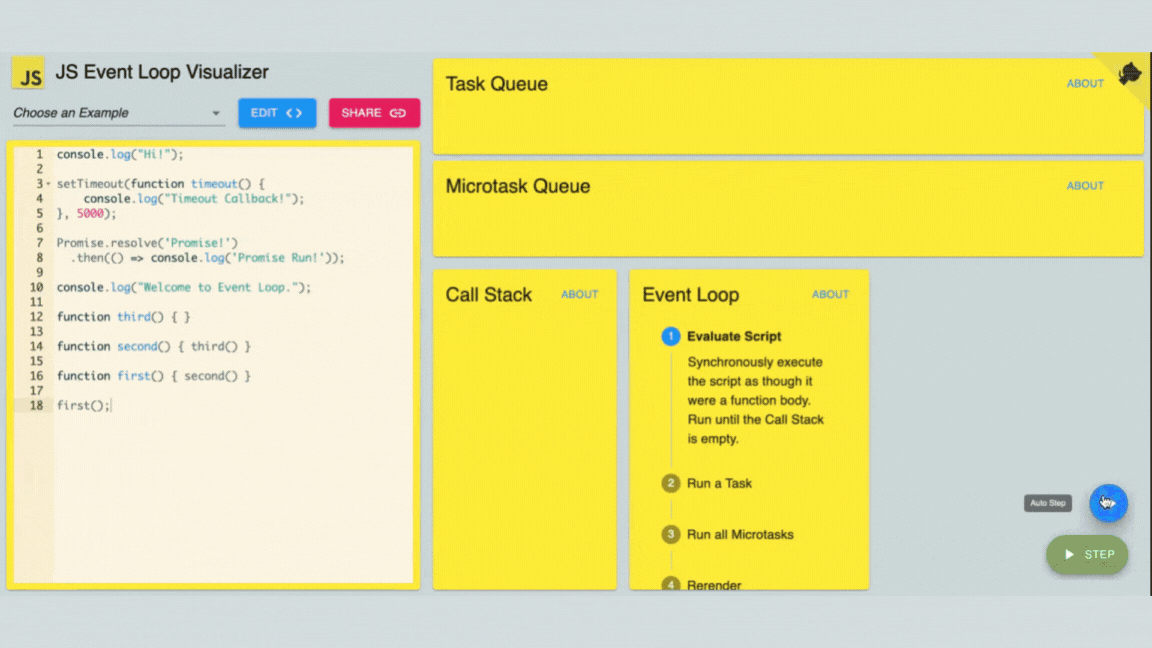Open Microtask Queue ABOUT link
This screenshot has height=648, width=1152.
tap(1085, 186)
